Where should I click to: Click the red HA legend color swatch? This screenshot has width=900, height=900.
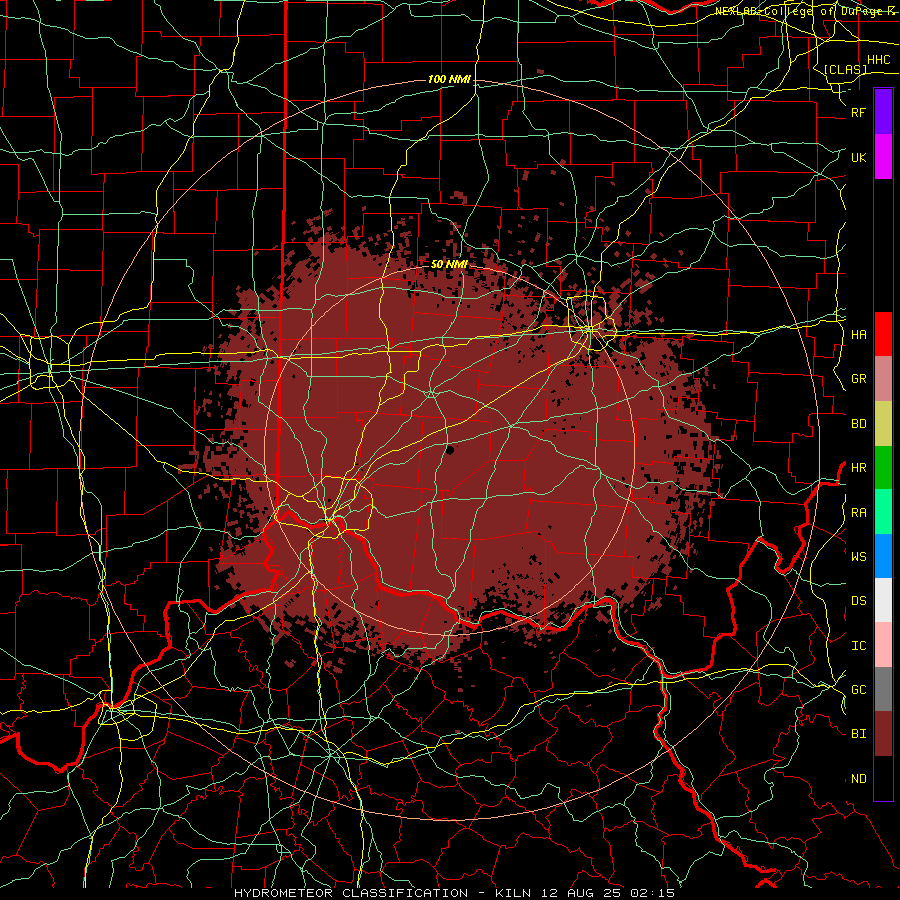pyautogui.click(x=883, y=334)
